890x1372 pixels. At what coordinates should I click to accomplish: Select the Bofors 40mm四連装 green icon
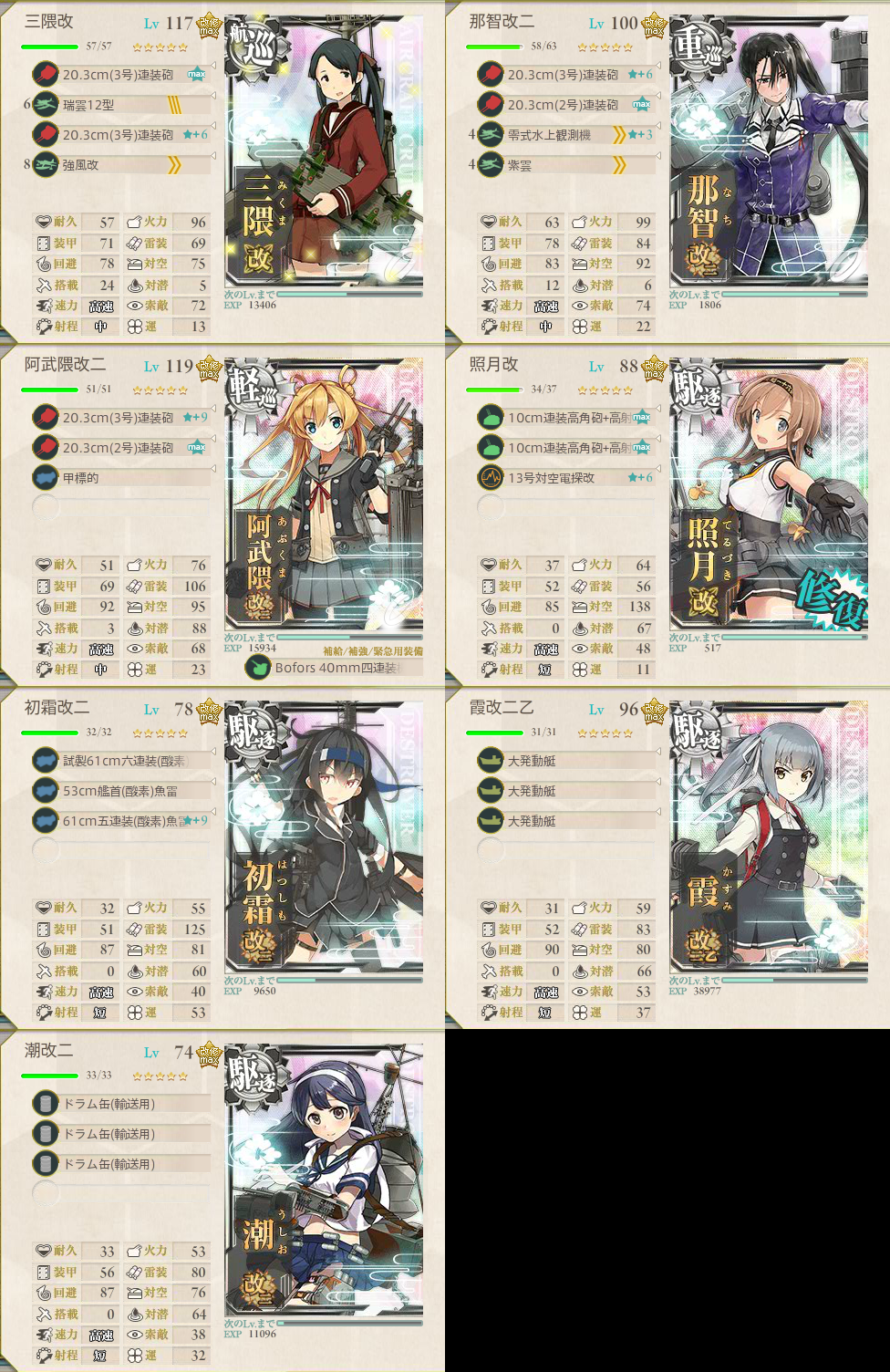pos(258,668)
